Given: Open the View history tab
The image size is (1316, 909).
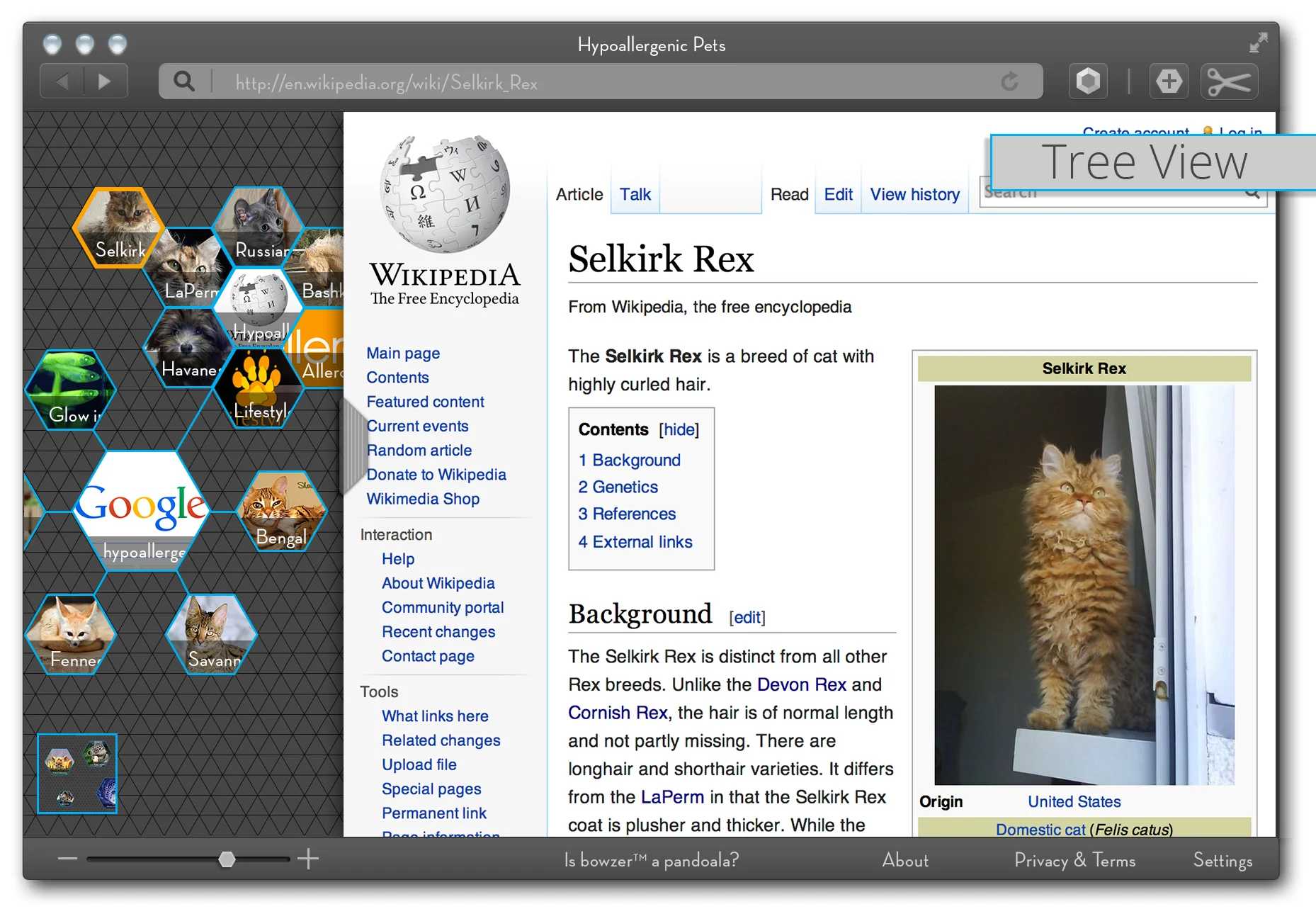Looking at the screenshot, I should [x=914, y=195].
